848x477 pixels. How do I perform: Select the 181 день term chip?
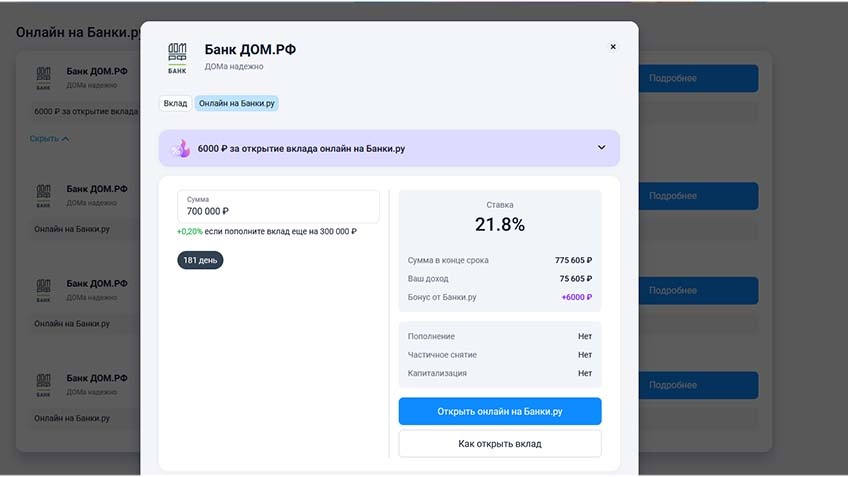(x=200, y=260)
